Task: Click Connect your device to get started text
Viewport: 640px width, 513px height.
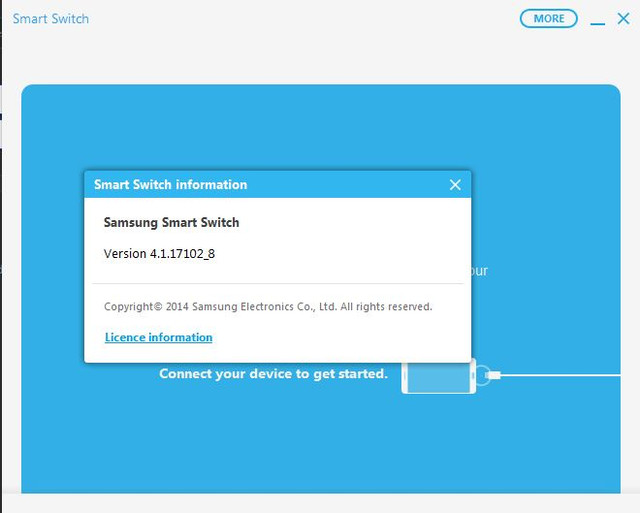Action: pyautogui.click(x=273, y=374)
